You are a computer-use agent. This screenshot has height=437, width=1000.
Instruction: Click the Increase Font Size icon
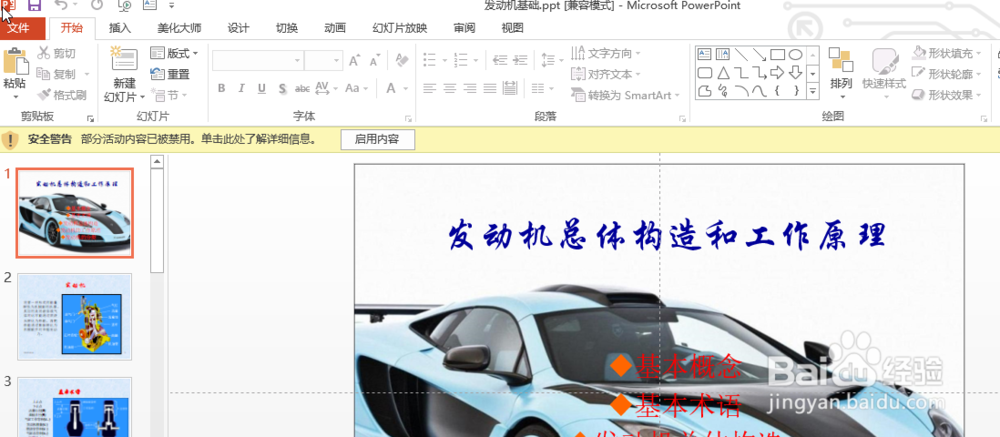click(x=355, y=61)
